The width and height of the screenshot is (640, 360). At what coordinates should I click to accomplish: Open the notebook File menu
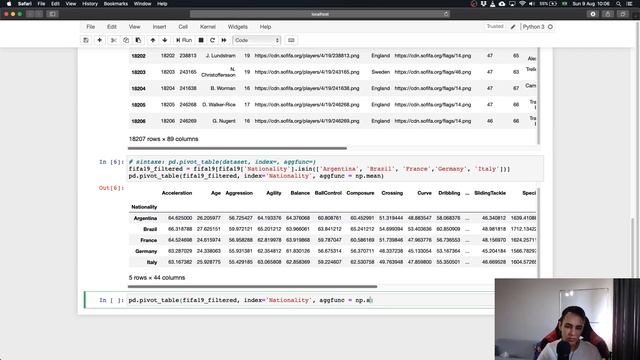tap(91, 27)
